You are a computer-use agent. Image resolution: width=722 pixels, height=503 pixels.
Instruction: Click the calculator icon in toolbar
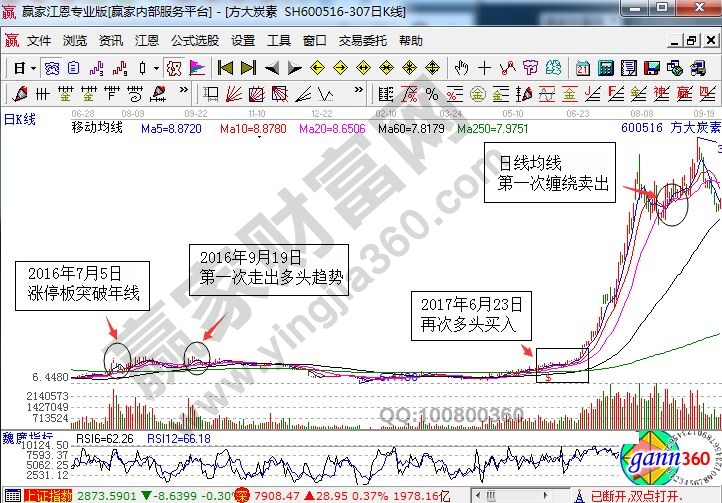point(603,68)
